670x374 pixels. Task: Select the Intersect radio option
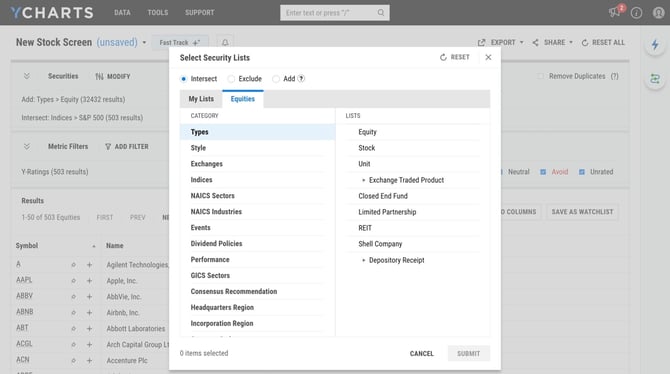tap(184, 79)
